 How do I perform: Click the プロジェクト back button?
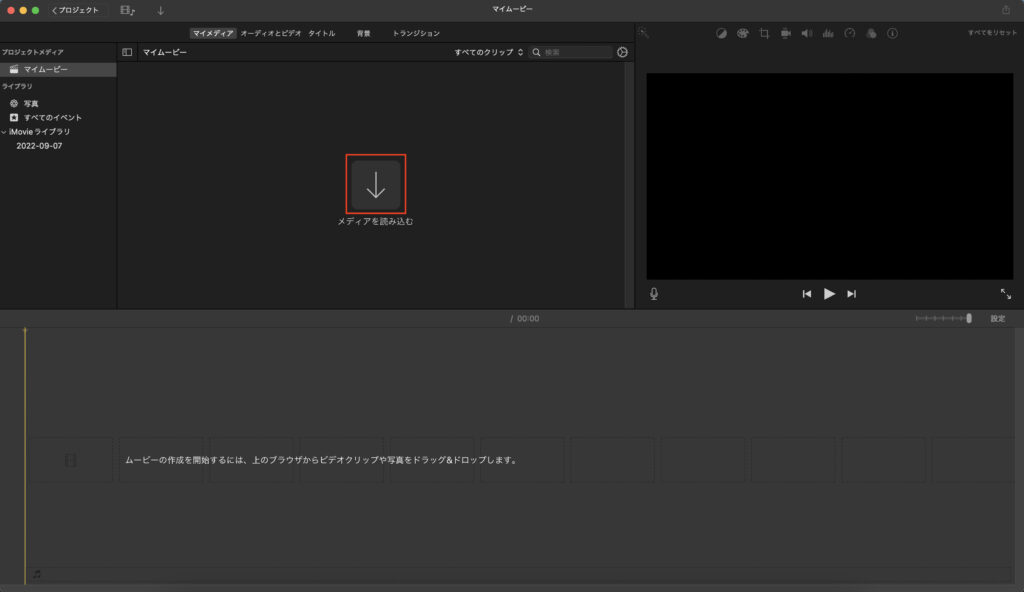click(76, 10)
